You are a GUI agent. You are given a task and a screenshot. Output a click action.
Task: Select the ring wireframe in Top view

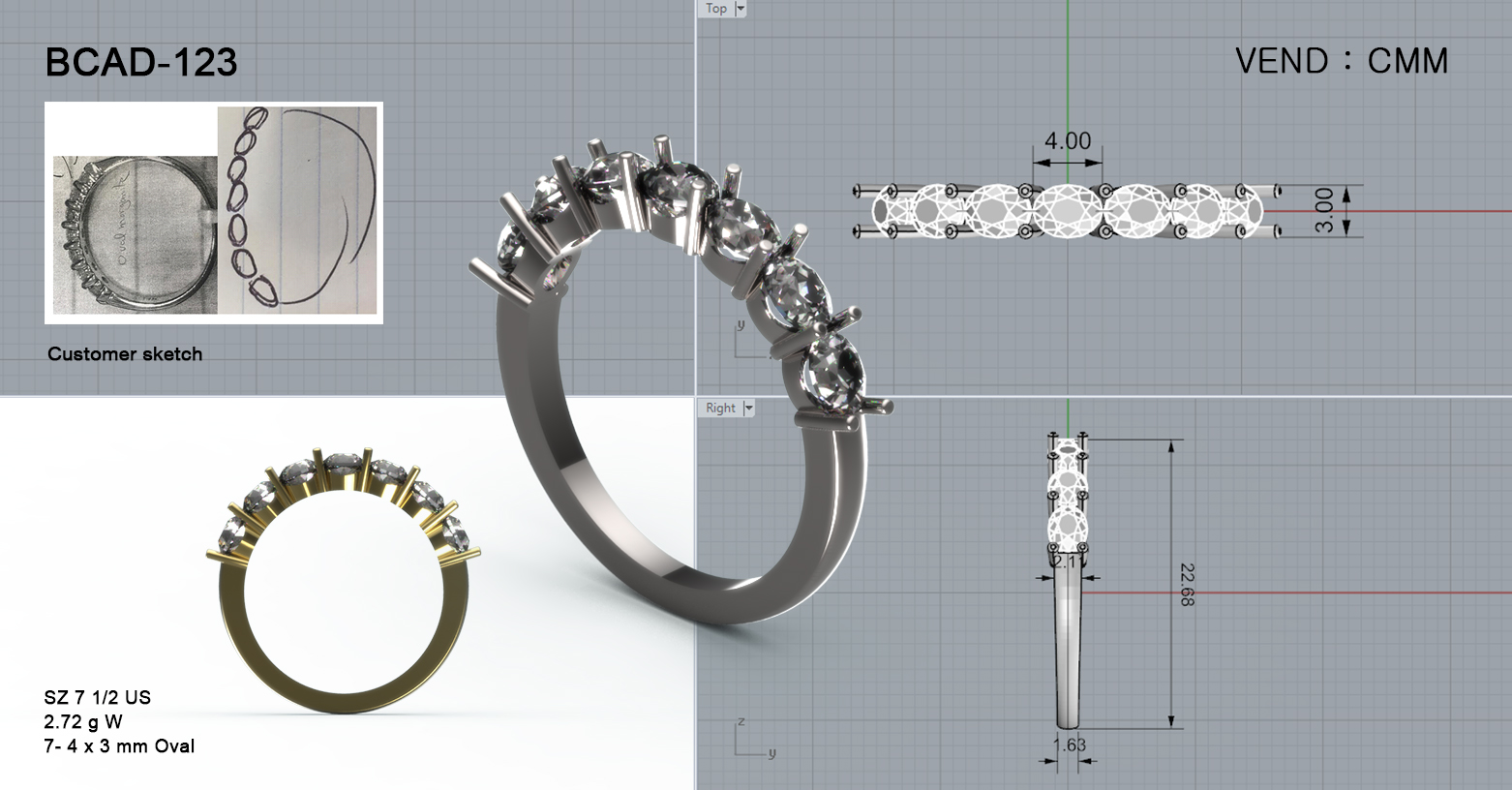pyautogui.click(x=1068, y=210)
